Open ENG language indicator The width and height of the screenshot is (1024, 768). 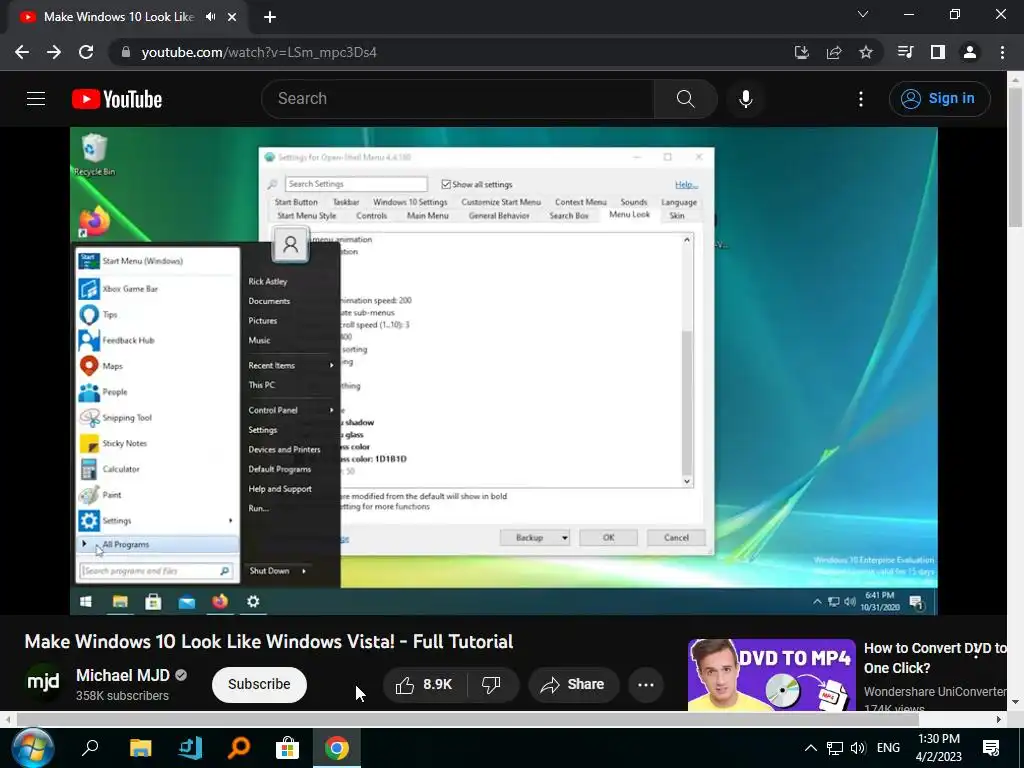888,748
